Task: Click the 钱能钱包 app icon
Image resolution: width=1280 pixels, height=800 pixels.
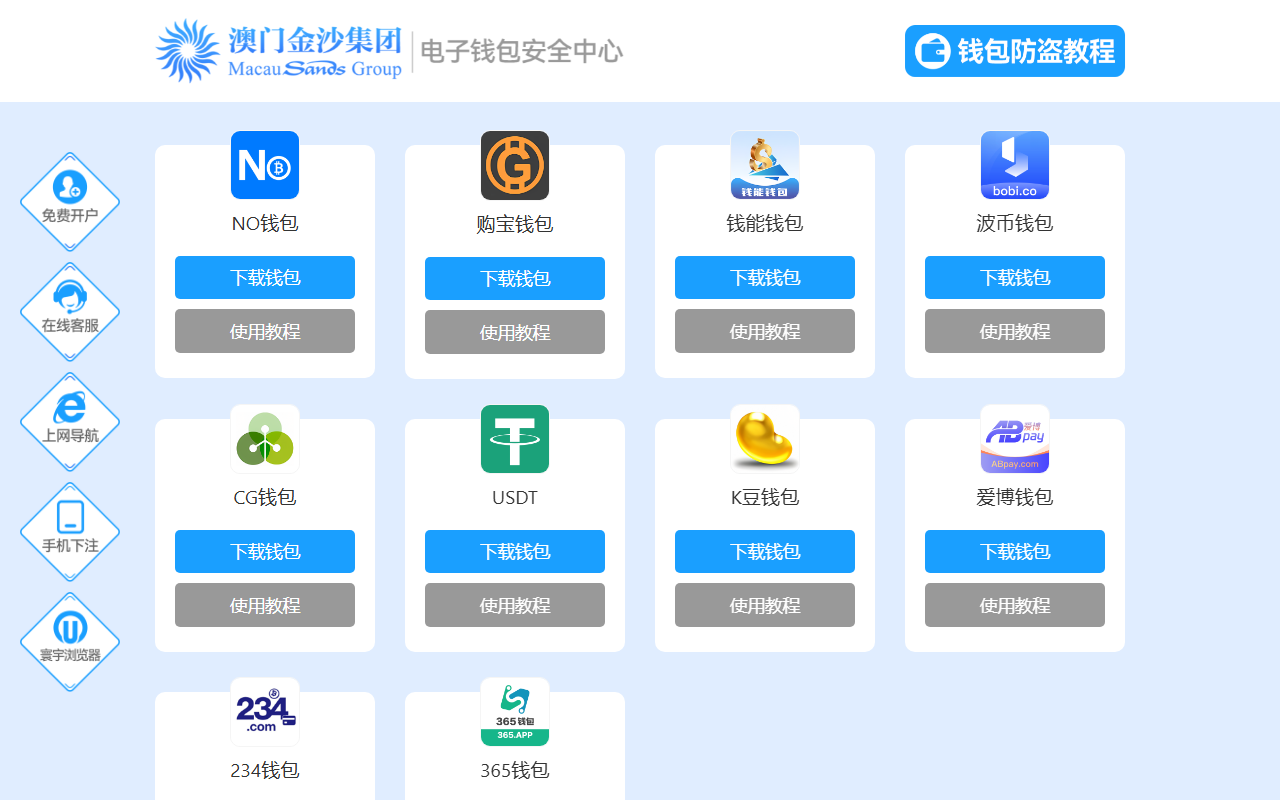Action: pyautogui.click(x=765, y=165)
